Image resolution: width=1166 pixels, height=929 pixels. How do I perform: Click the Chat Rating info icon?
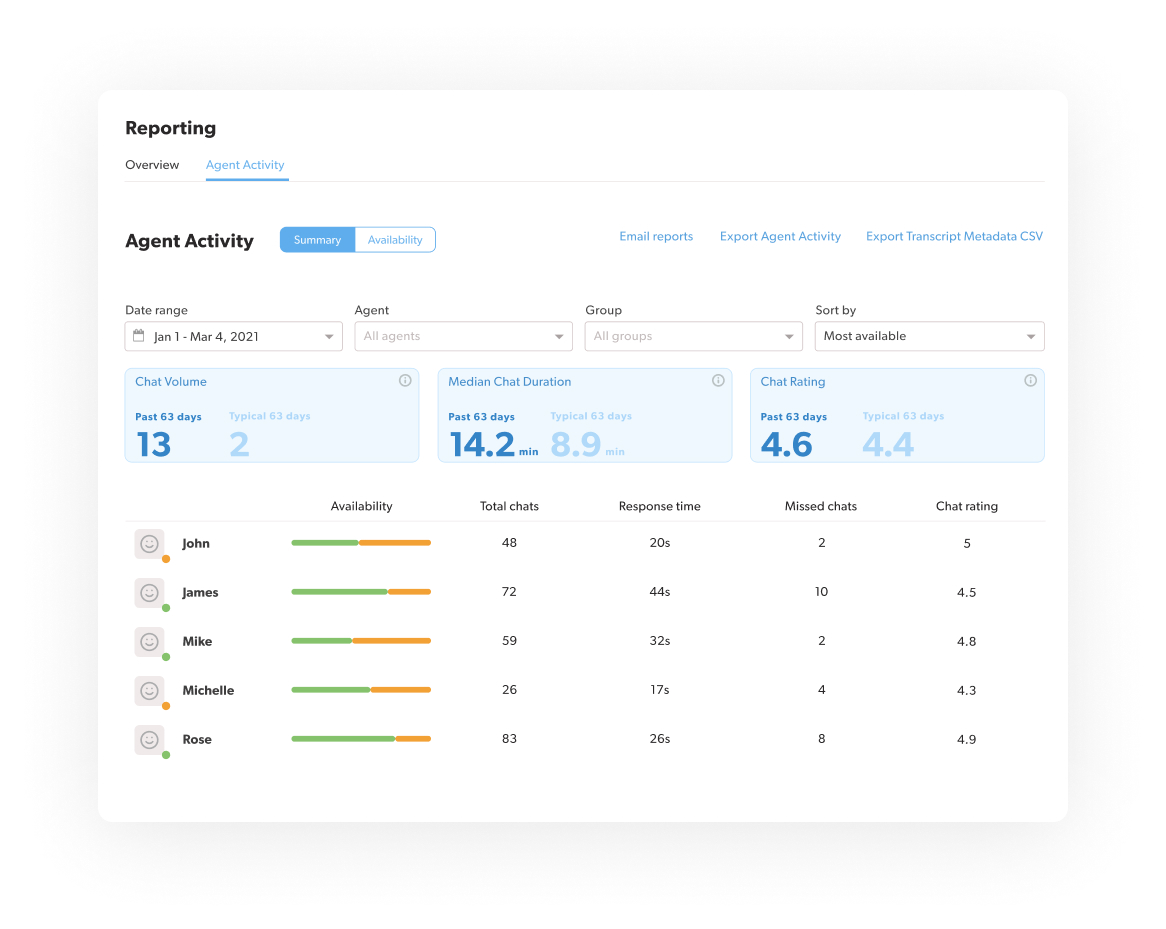(x=1030, y=381)
